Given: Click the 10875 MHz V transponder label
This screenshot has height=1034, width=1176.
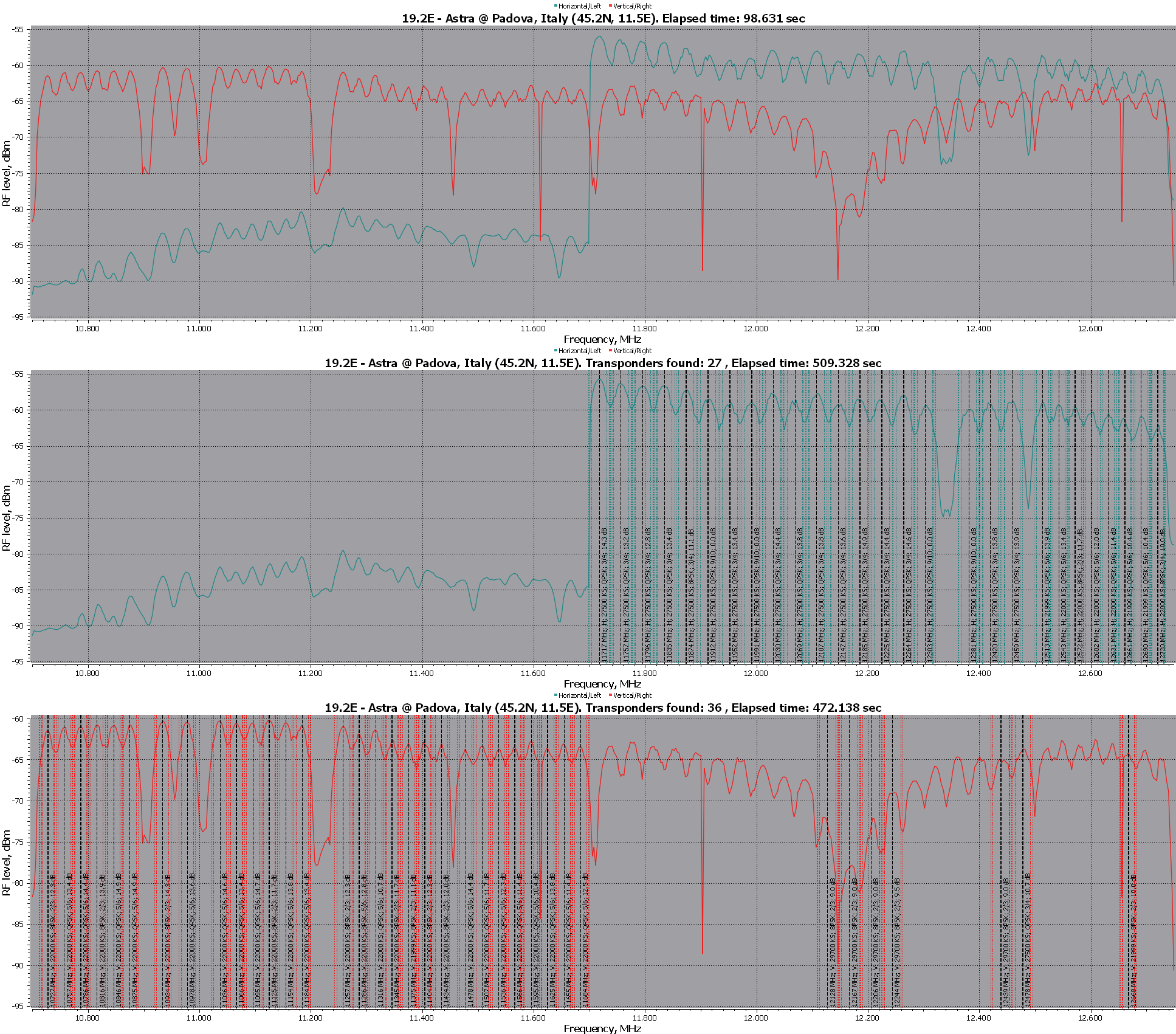Looking at the screenshot, I should click(x=135, y=940).
